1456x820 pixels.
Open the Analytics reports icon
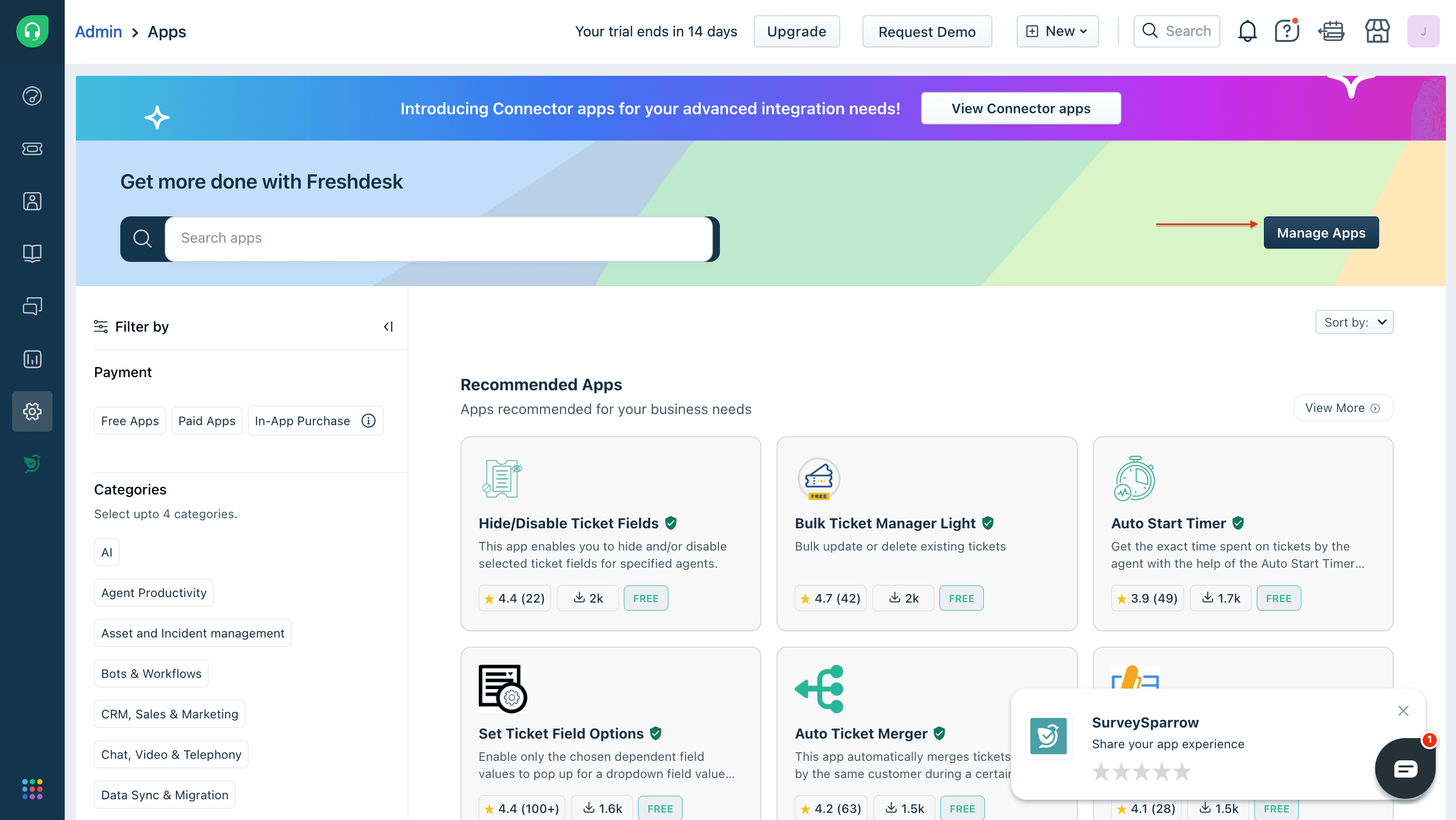coord(32,359)
